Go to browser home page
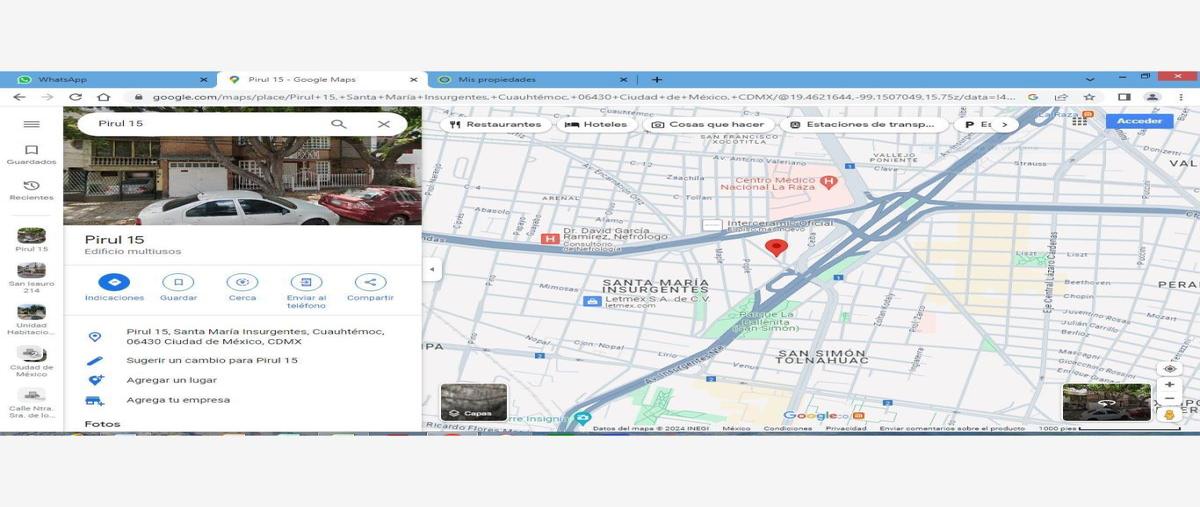The image size is (1200, 507). click(x=103, y=97)
